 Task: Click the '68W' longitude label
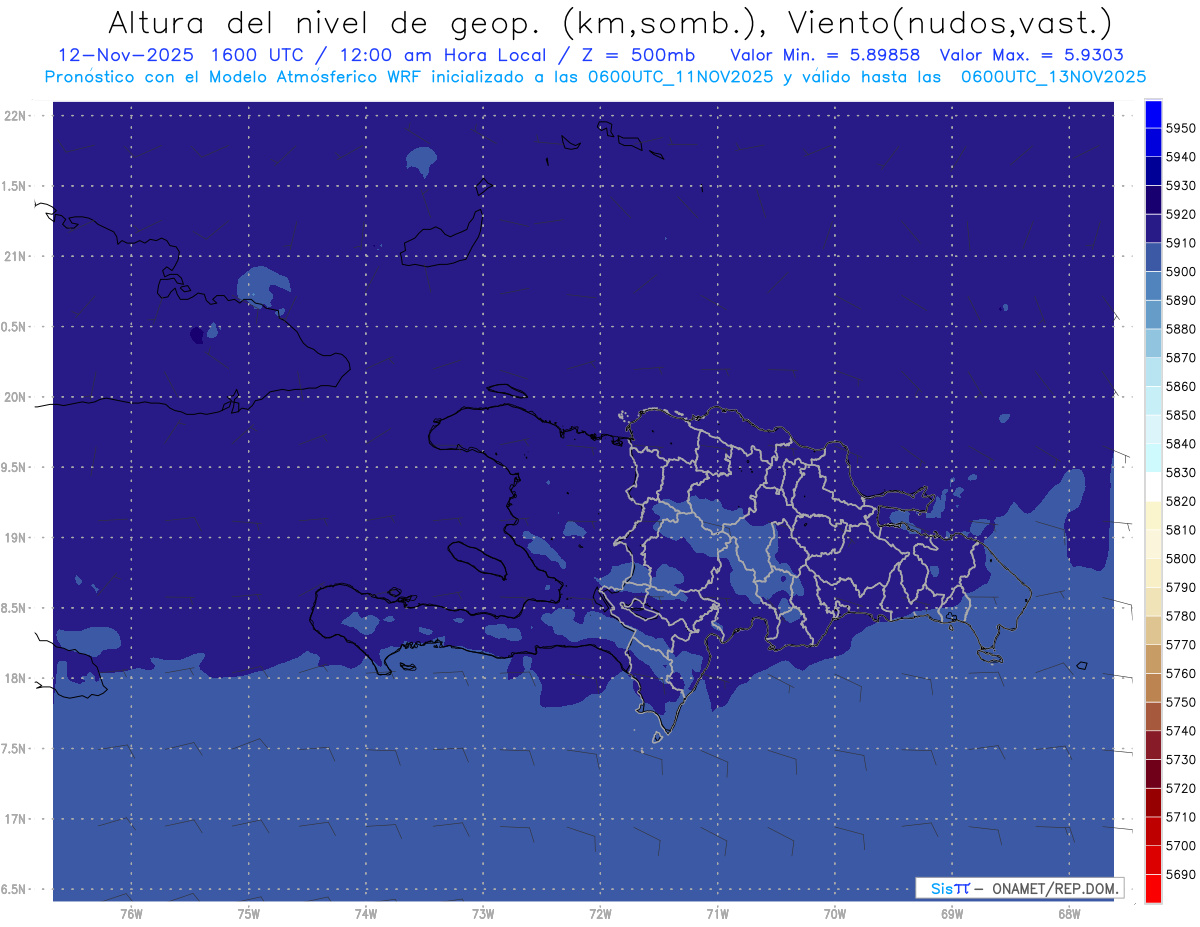tap(1069, 914)
